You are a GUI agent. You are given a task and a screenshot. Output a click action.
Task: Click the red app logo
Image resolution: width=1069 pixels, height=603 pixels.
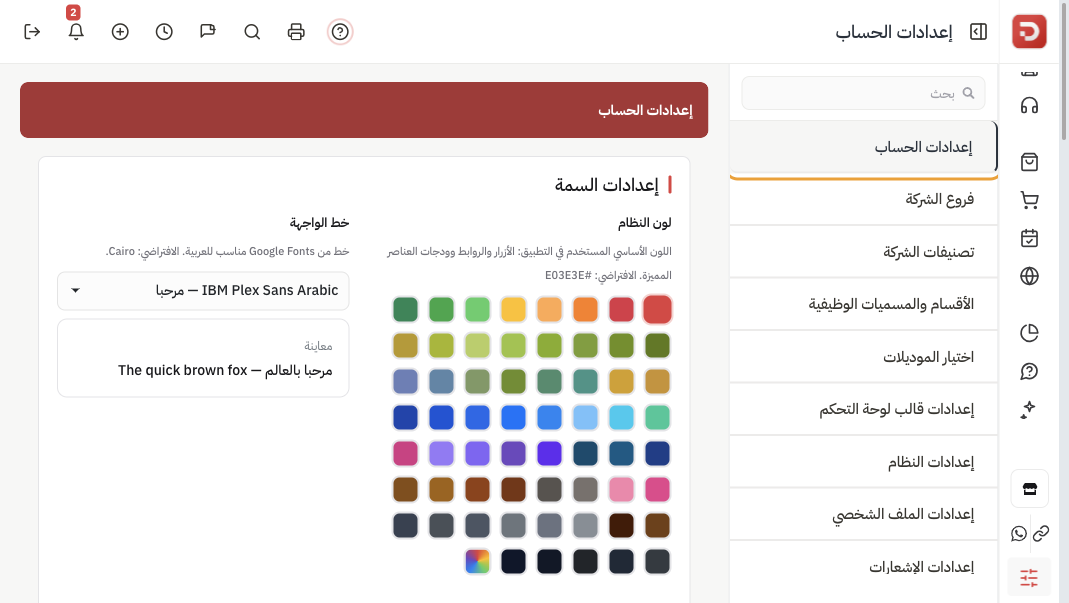click(1029, 31)
